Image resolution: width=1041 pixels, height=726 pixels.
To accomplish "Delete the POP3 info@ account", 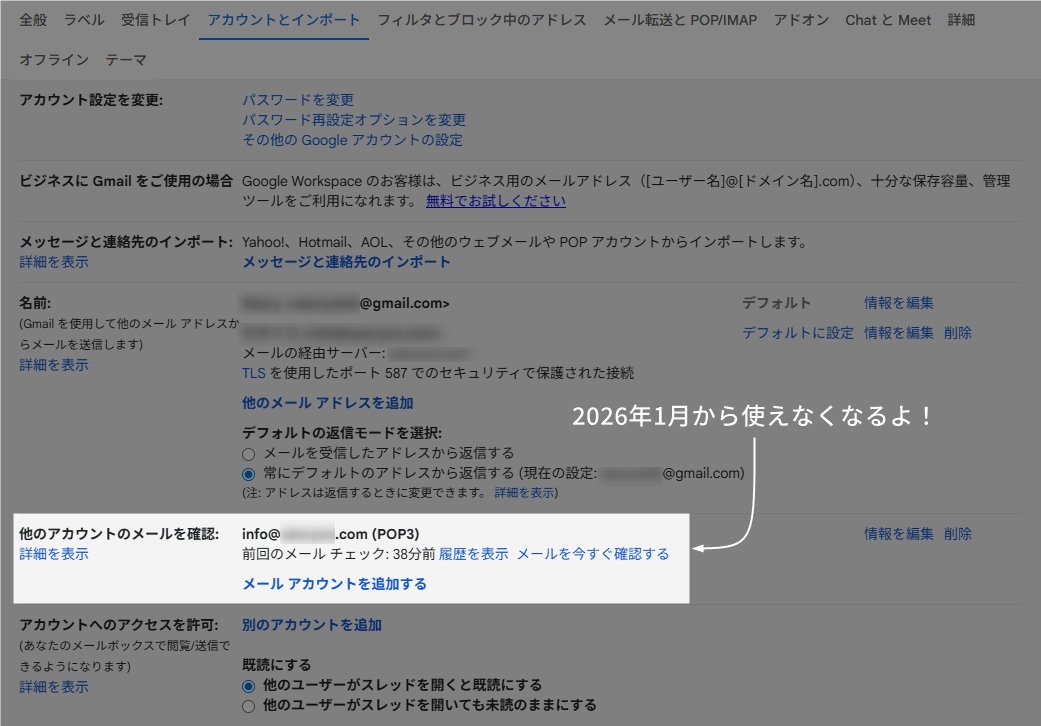I will click(x=957, y=534).
